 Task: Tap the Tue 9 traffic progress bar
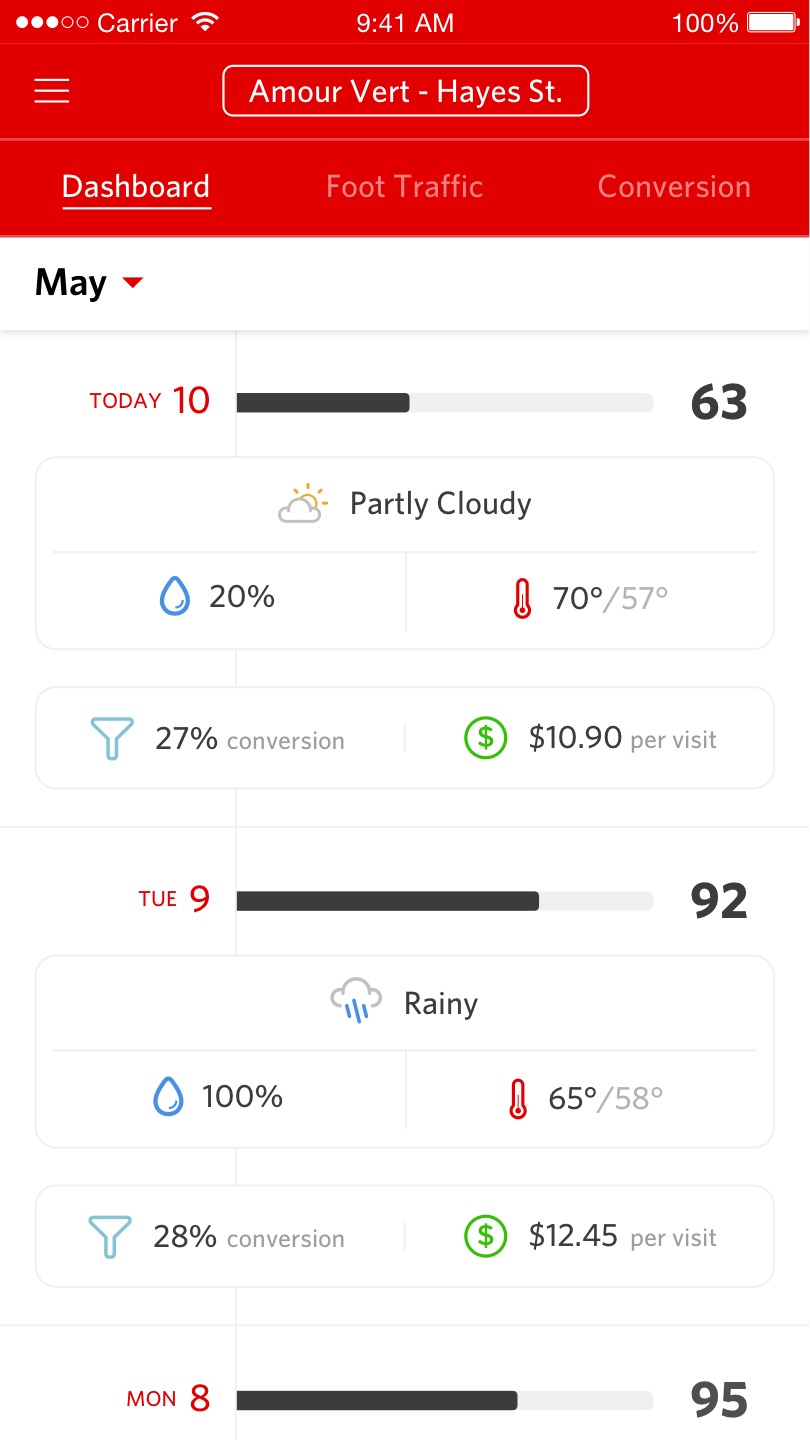coord(444,901)
